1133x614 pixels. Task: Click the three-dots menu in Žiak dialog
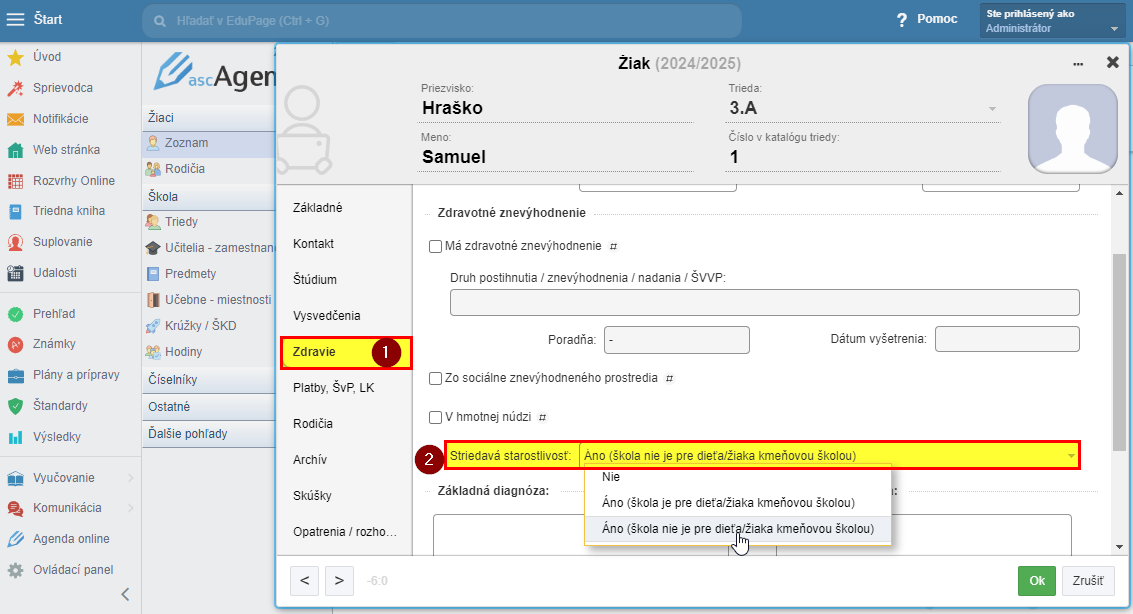pyautogui.click(x=1078, y=64)
